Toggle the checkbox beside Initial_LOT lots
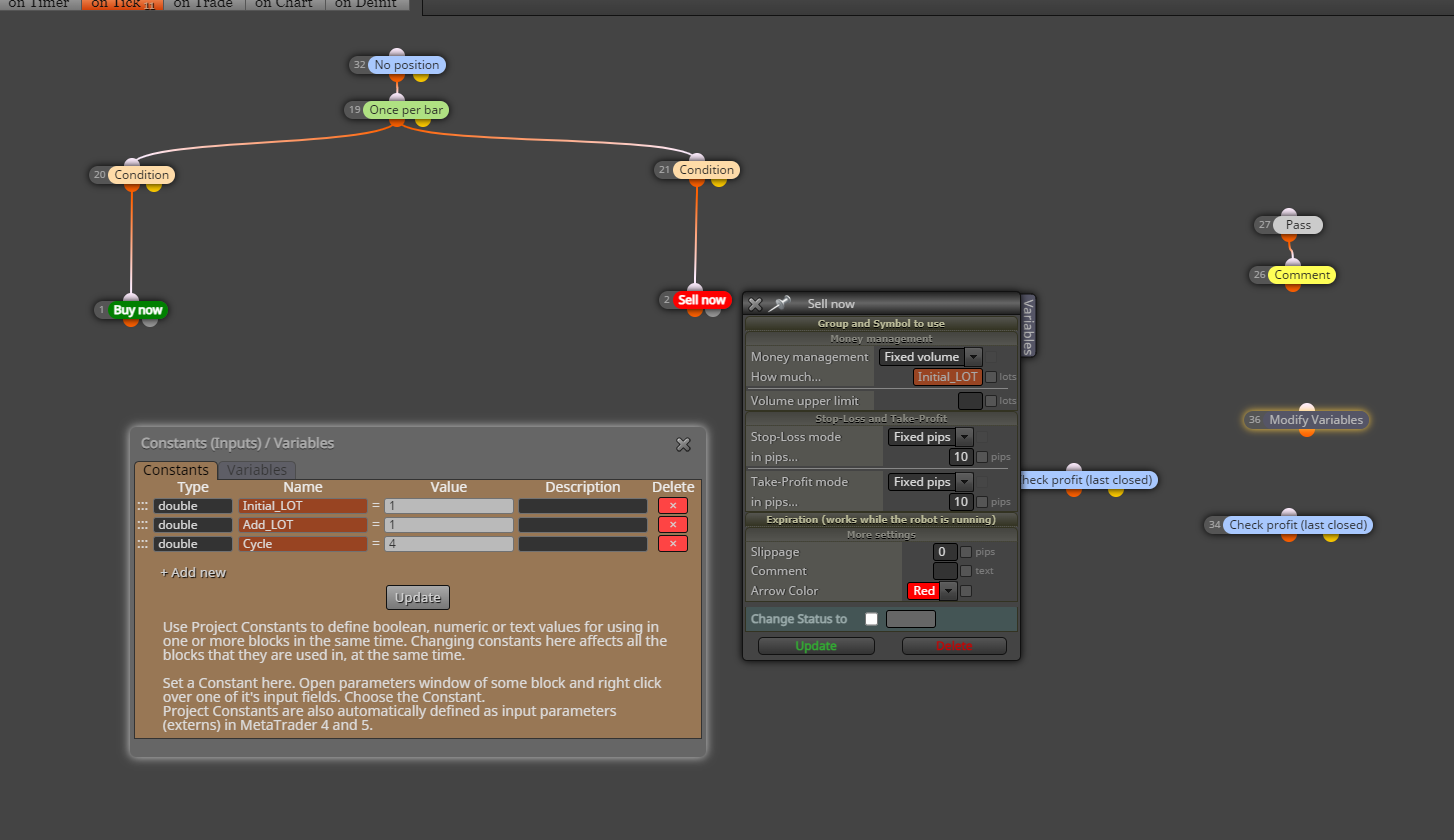This screenshot has height=840, width=1454. coord(991,377)
